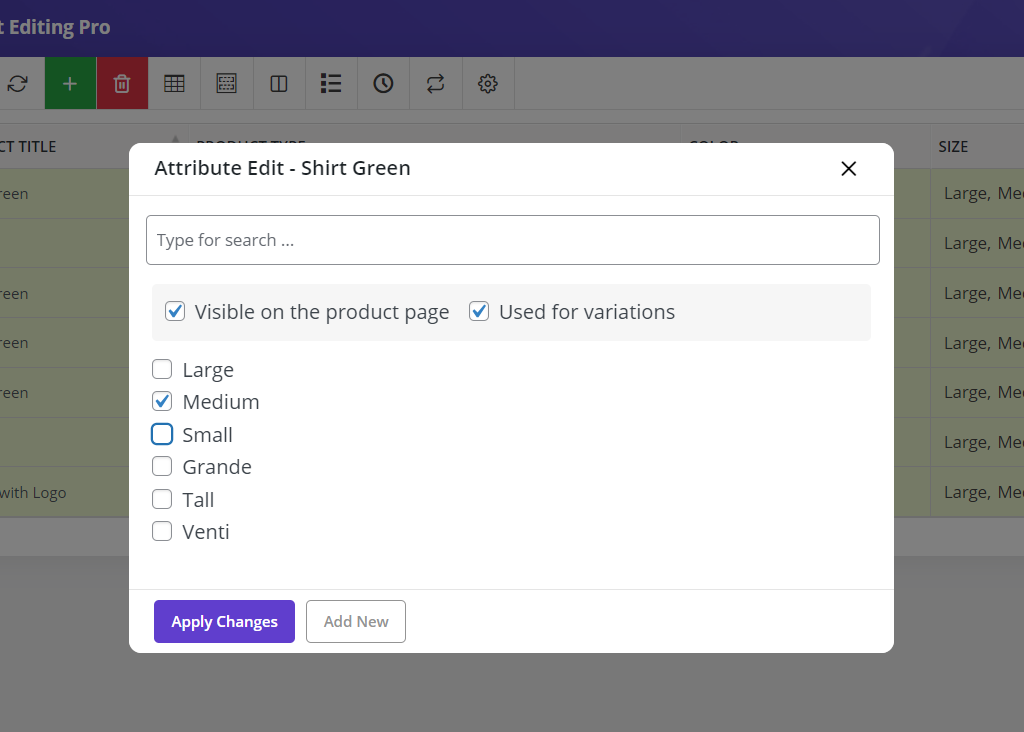This screenshot has width=1024, height=732.
Task: Close the Attribute Edit dialog
Action: pos(849,169)
